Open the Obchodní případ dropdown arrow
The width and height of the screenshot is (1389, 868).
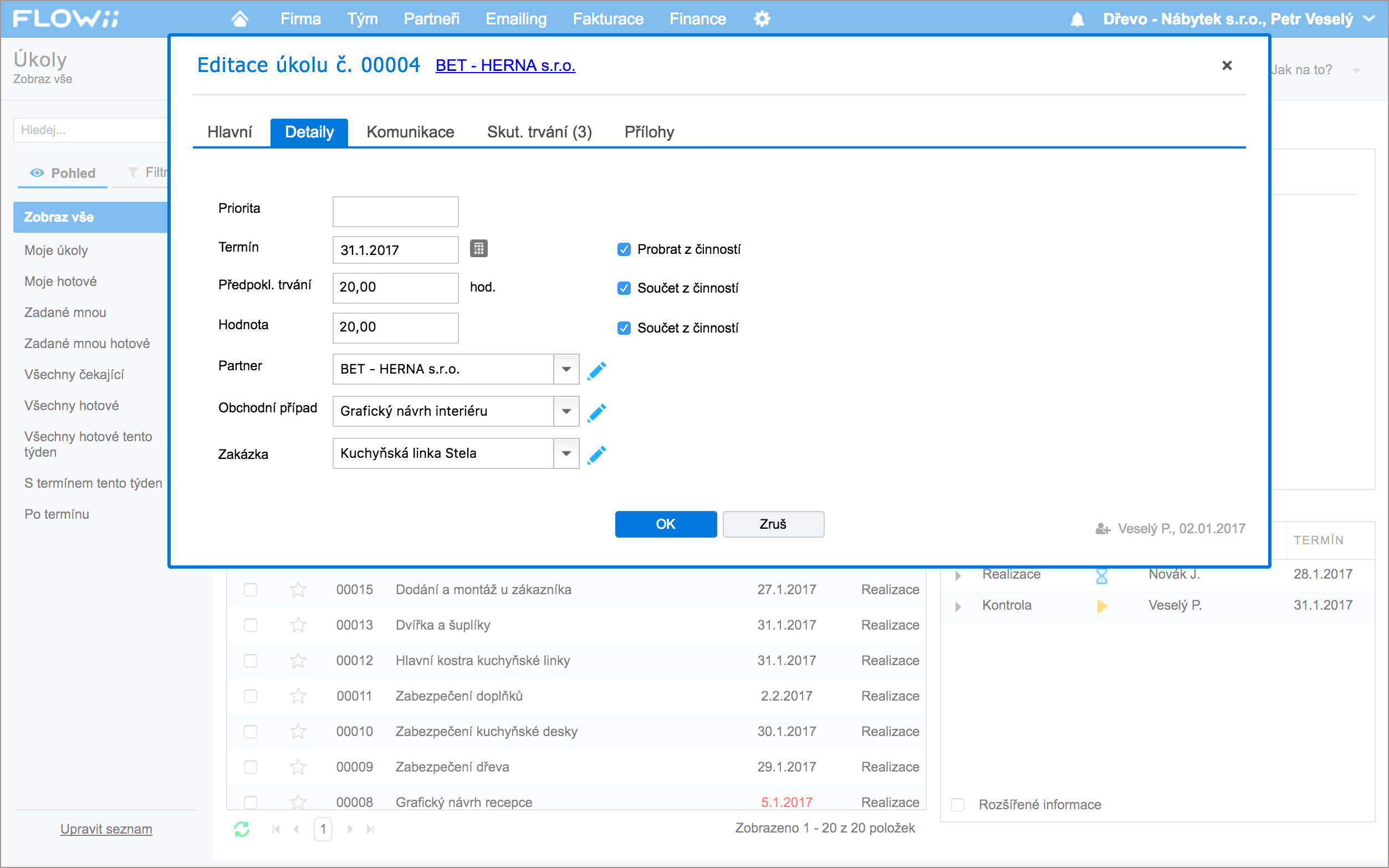(x=566, y=411)
